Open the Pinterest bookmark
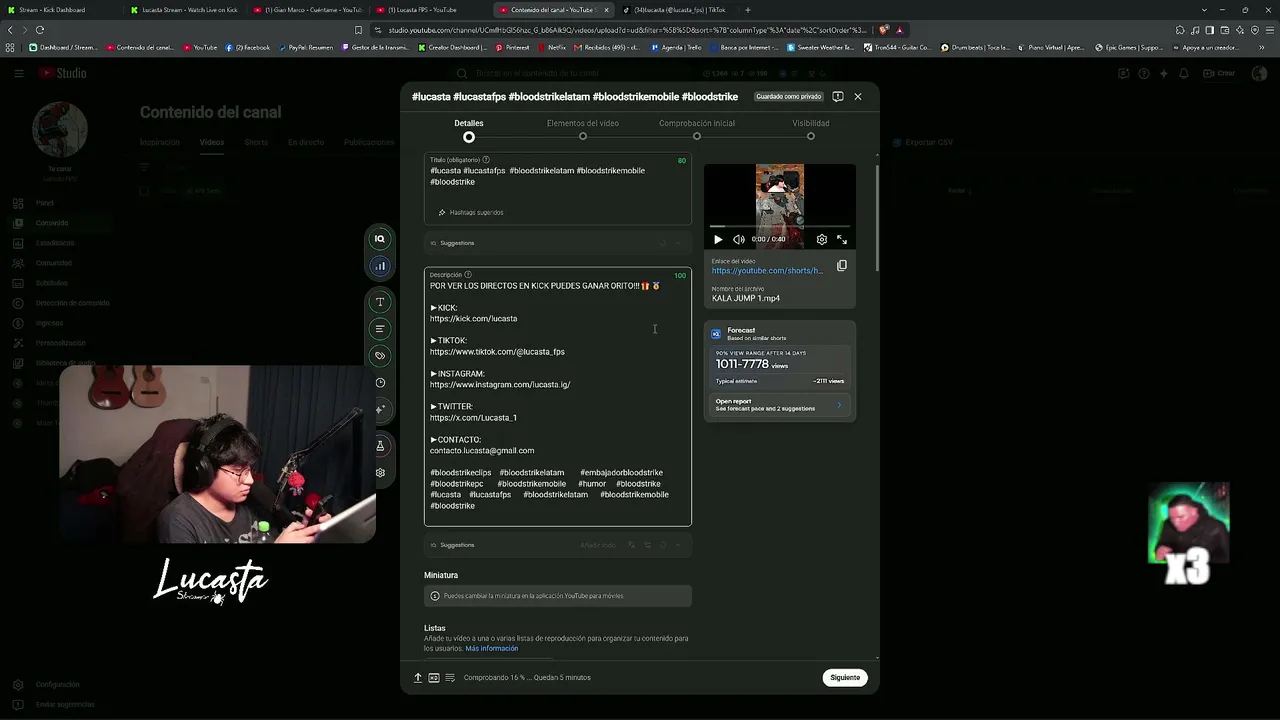Viewport: 1280px width, 720px height. pos(513,48)
